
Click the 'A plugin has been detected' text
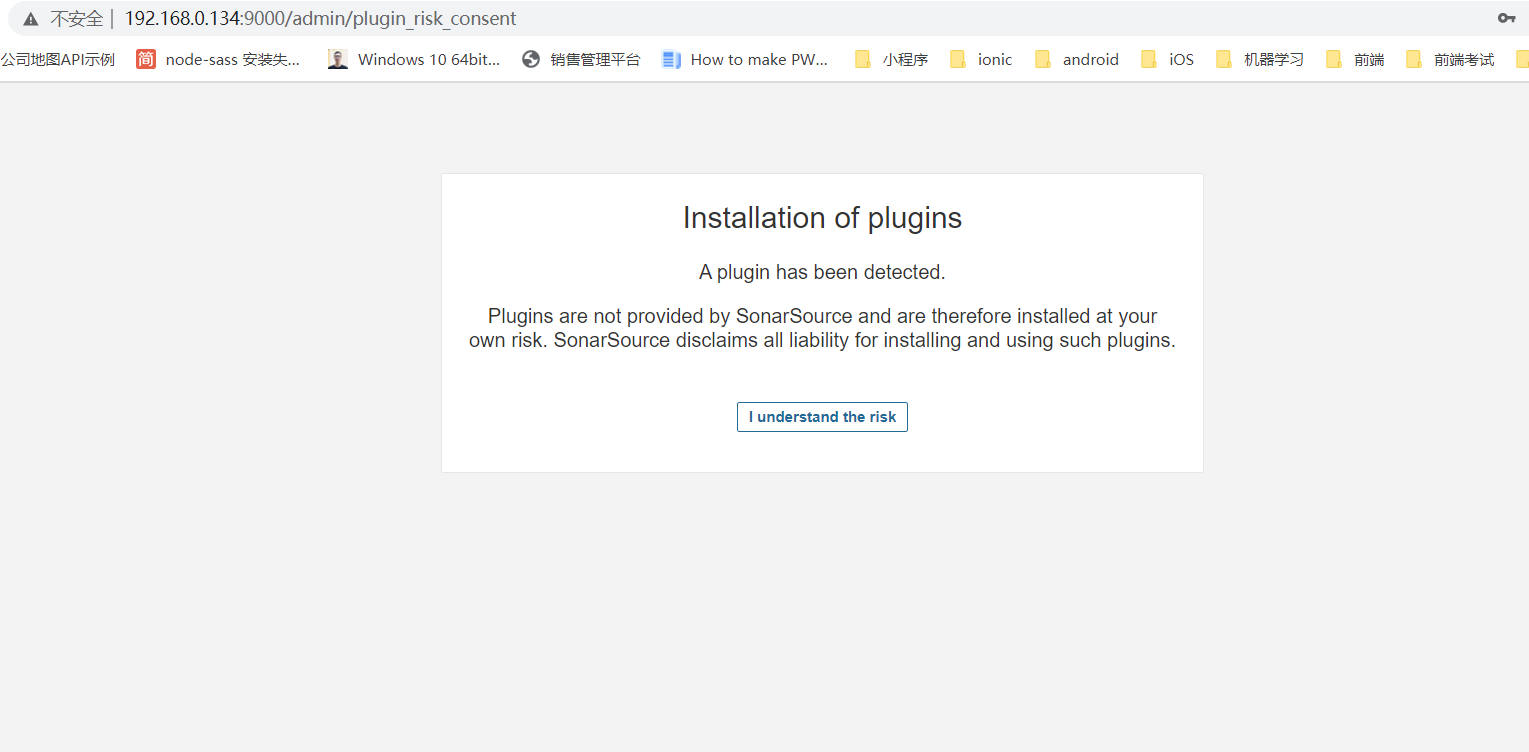pyautogui.click(x=822, y=272)
